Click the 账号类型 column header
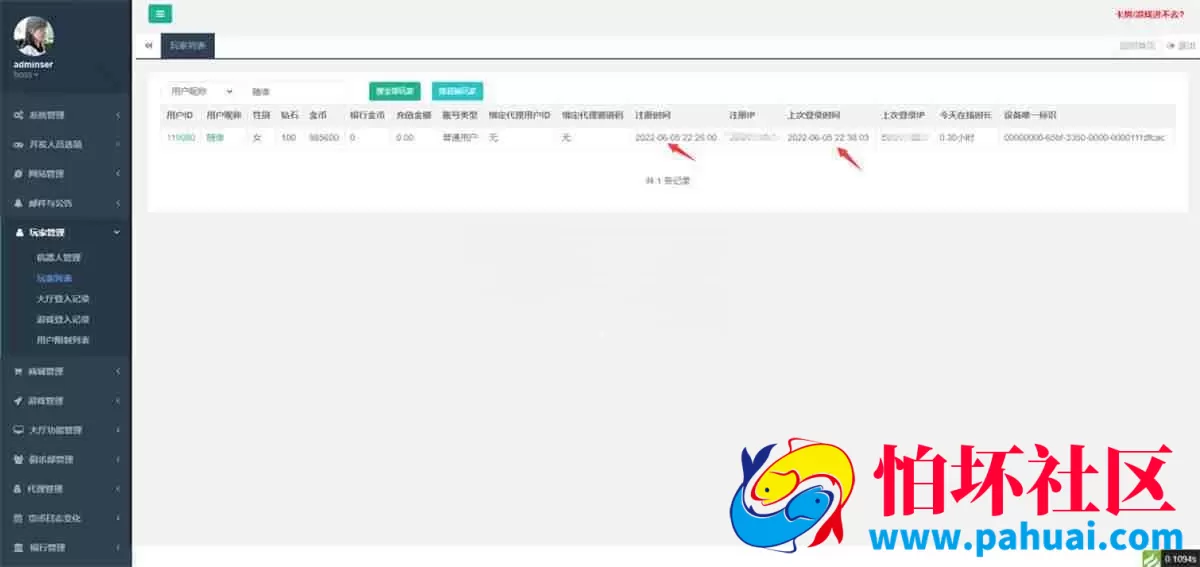Screen dimensions: 1200x567 coord(459,115)
